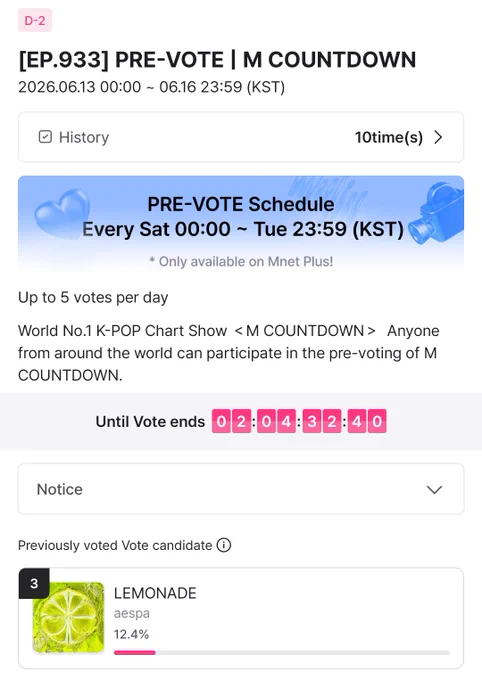
Task: Open the 10time(s) history count
Action: click(x=389, y=137)
